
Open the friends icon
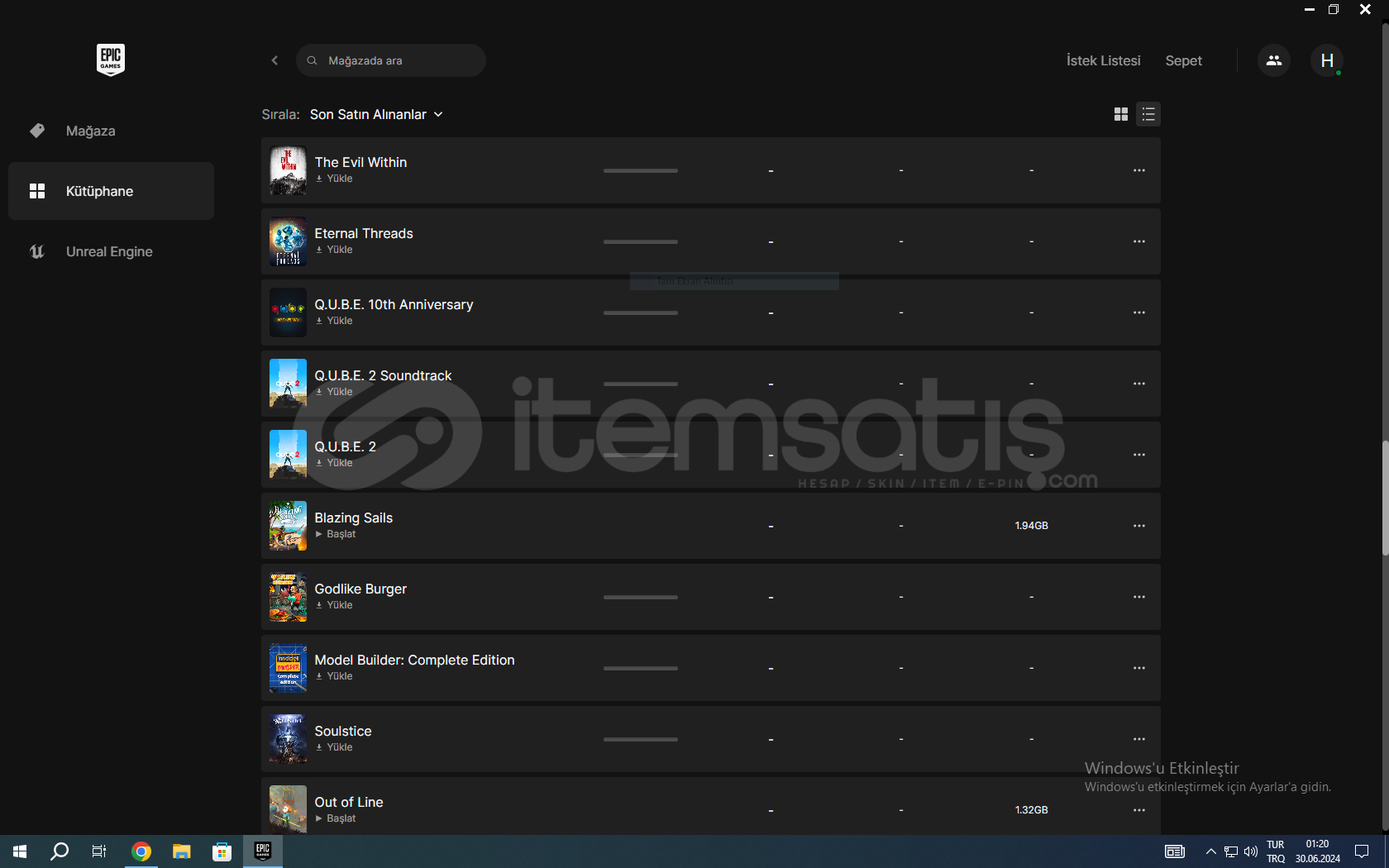tap(1274, 60)
